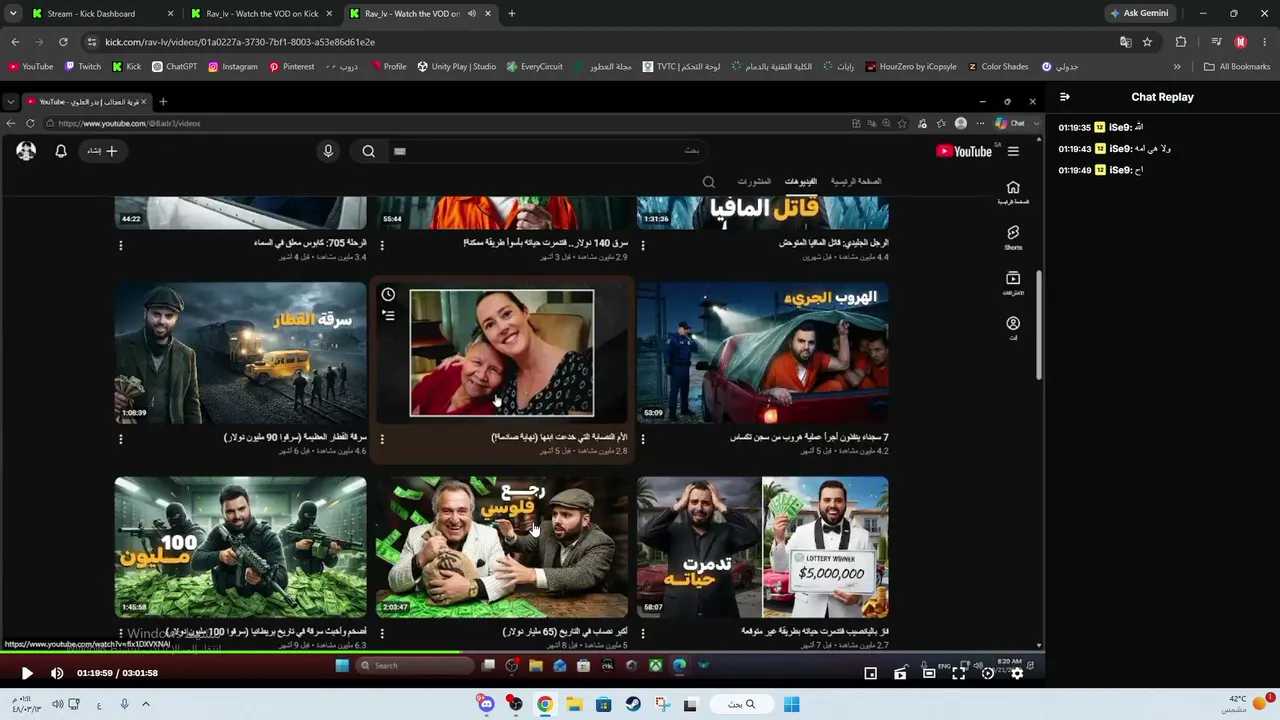Open Discord from the Windows taskbar
This screenshot has width=1280, height=720.
click(486, 704)
